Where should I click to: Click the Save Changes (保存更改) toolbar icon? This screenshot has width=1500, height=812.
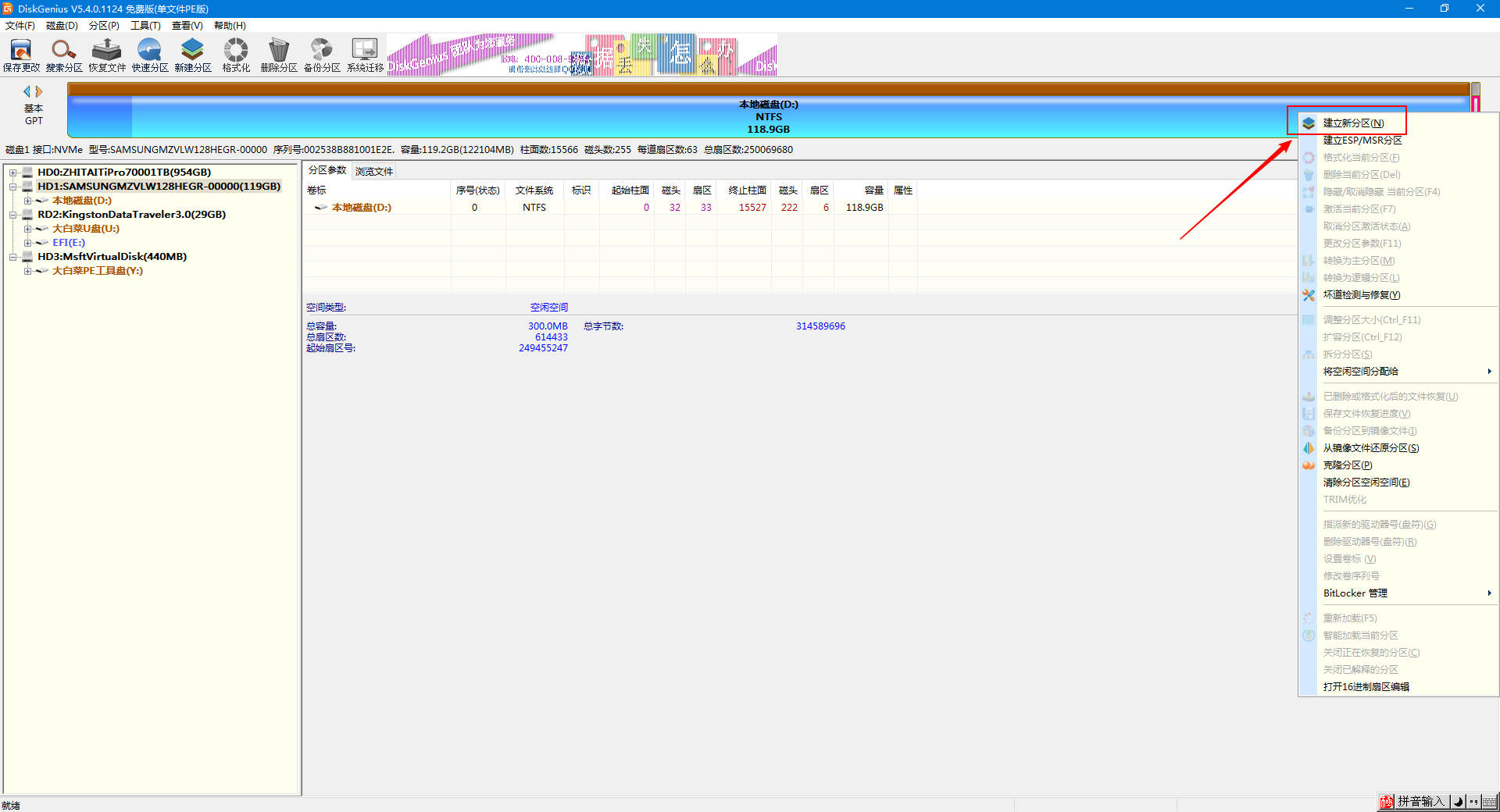tap(21, 55)
